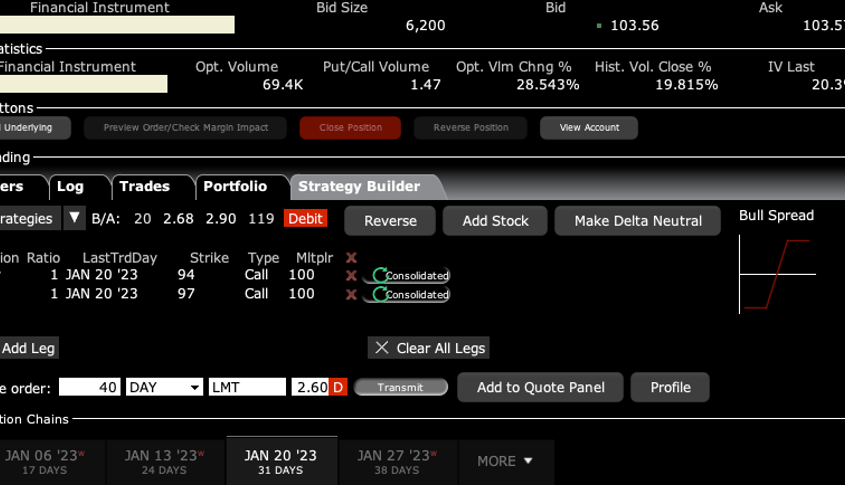
Task: Click the LastTrdDay column header
Action: tap(120, 258)
